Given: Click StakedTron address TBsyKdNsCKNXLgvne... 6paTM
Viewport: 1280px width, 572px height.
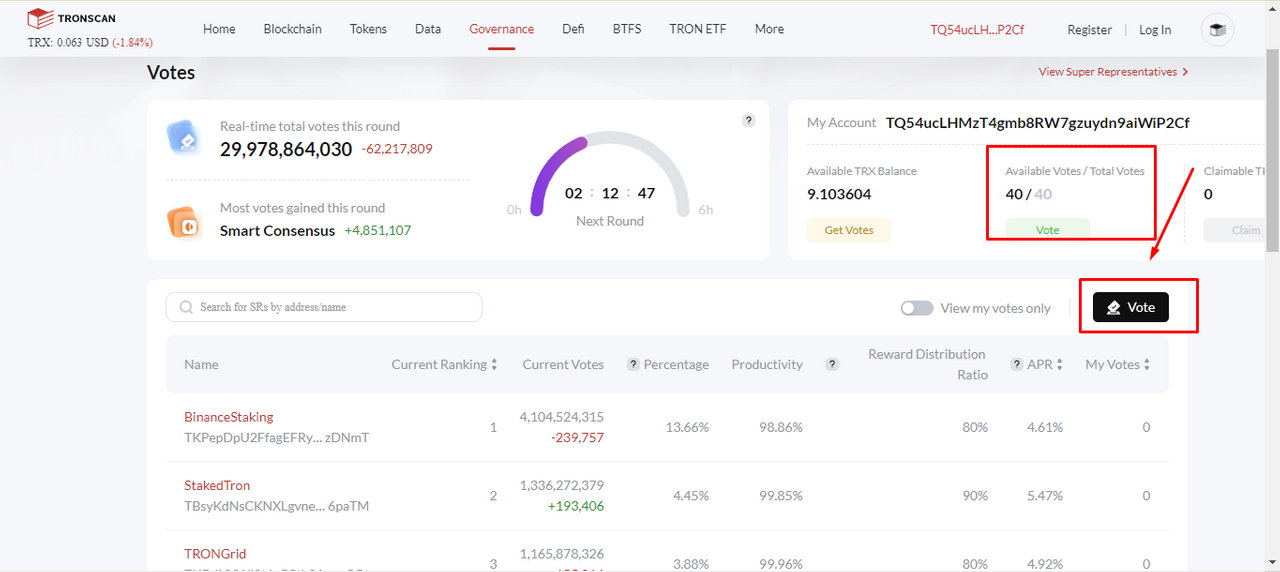Looking at the screenshot, I should pos(276,506).
